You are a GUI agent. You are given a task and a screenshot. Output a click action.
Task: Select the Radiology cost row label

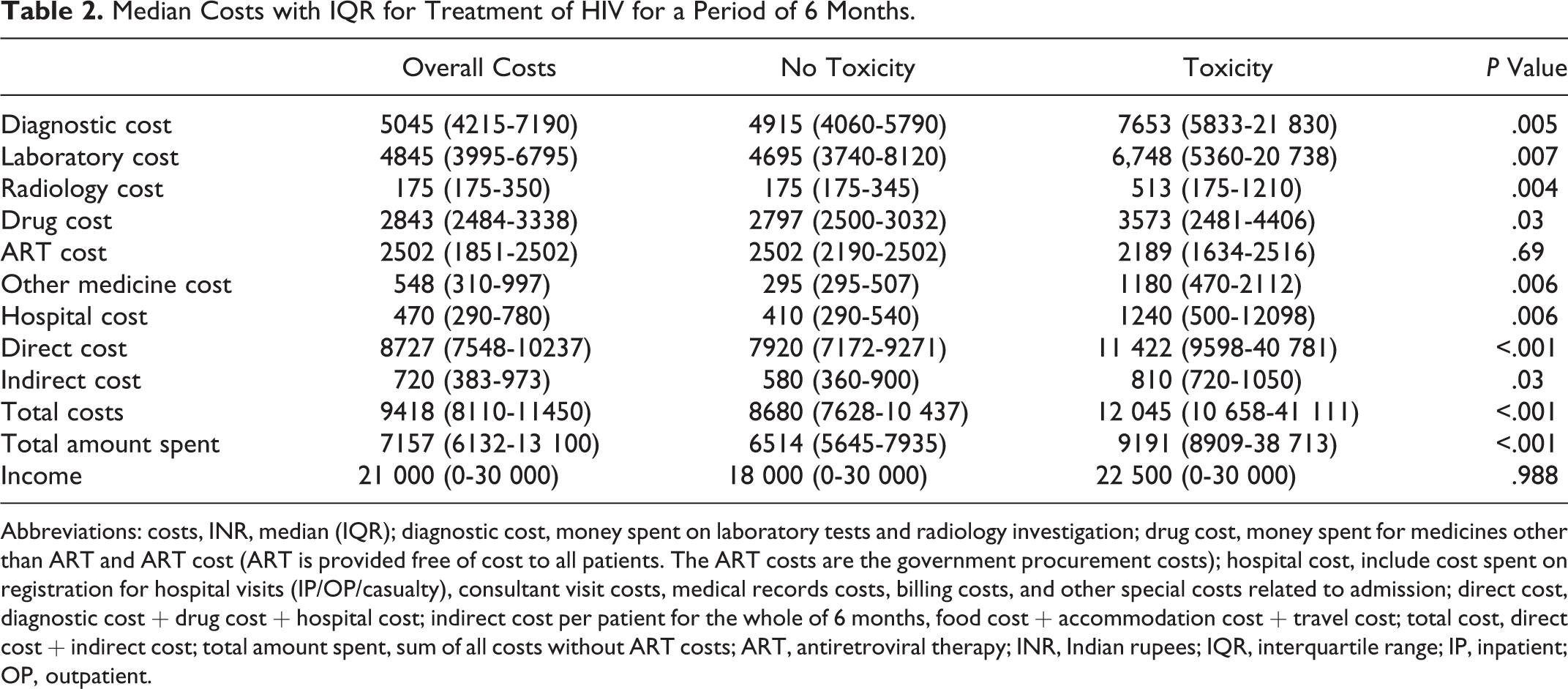[81, 188]
